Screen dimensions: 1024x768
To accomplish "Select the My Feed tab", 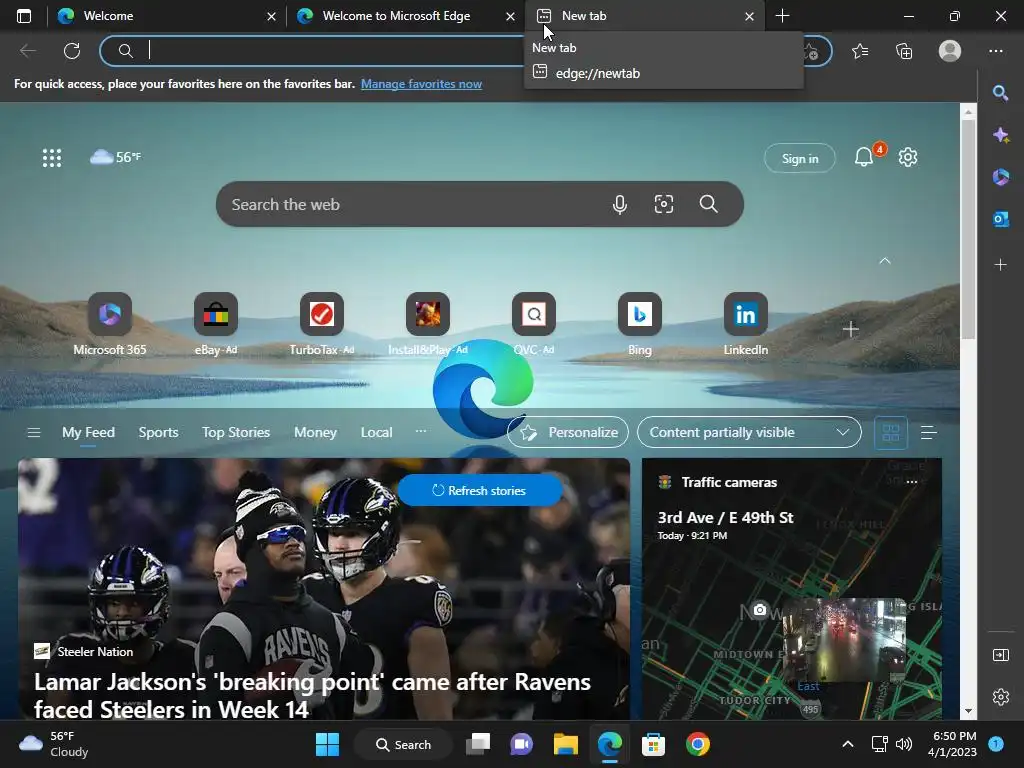I will point(88,432).
